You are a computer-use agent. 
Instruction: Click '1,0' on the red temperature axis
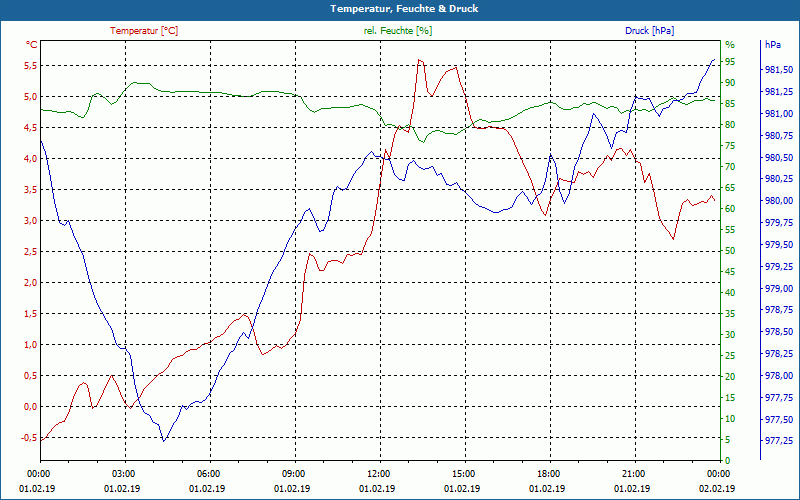tap(30, 345)
